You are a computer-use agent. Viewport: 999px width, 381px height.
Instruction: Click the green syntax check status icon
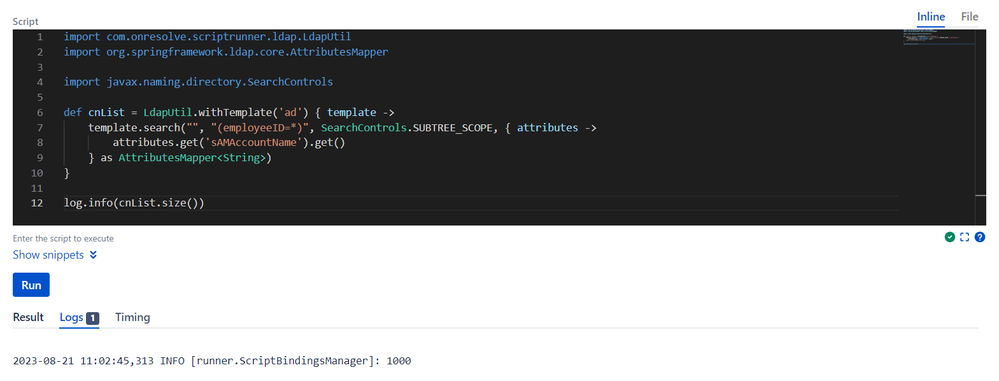point(950,237)
